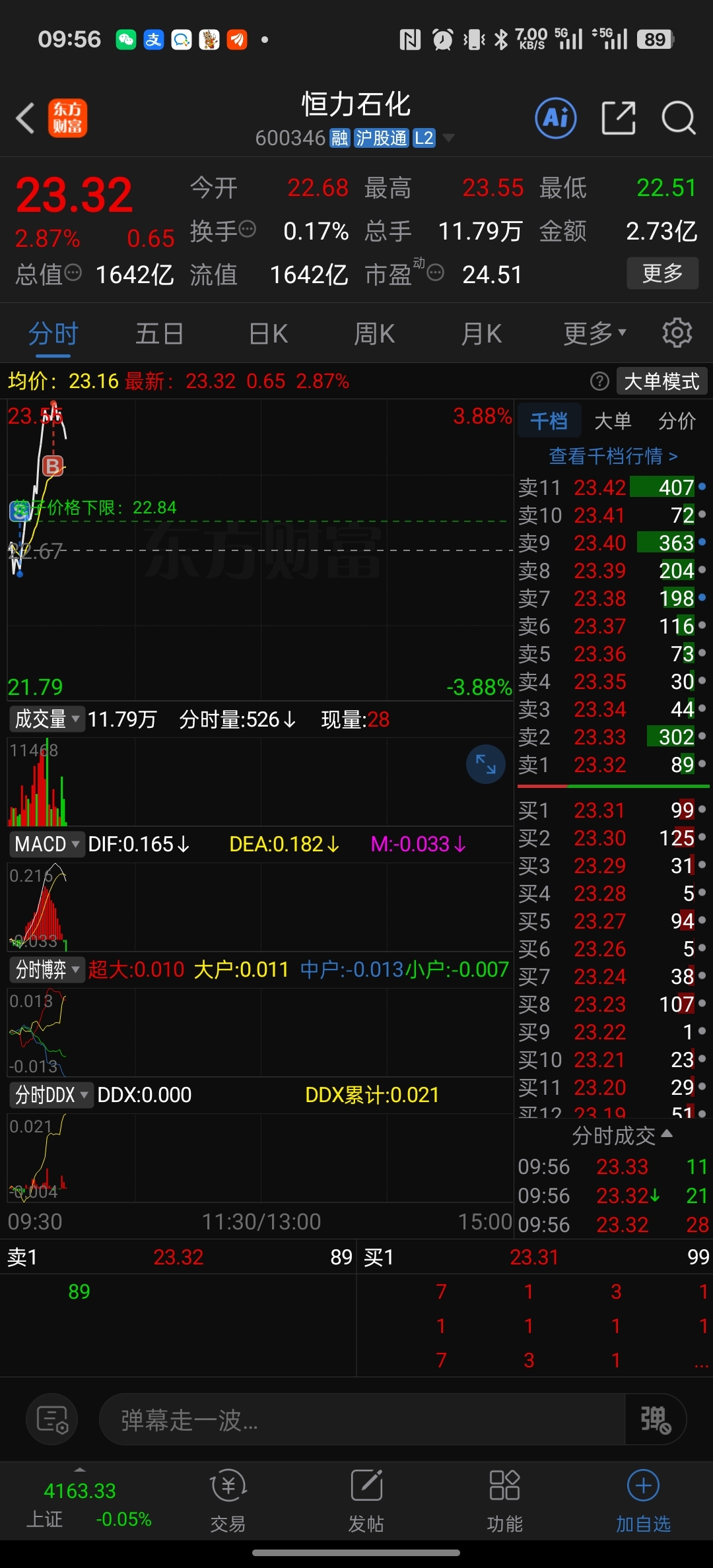Tap the 上证 4163.33 index ticker
This screenshot has height=1568, width=713.
89,1504
